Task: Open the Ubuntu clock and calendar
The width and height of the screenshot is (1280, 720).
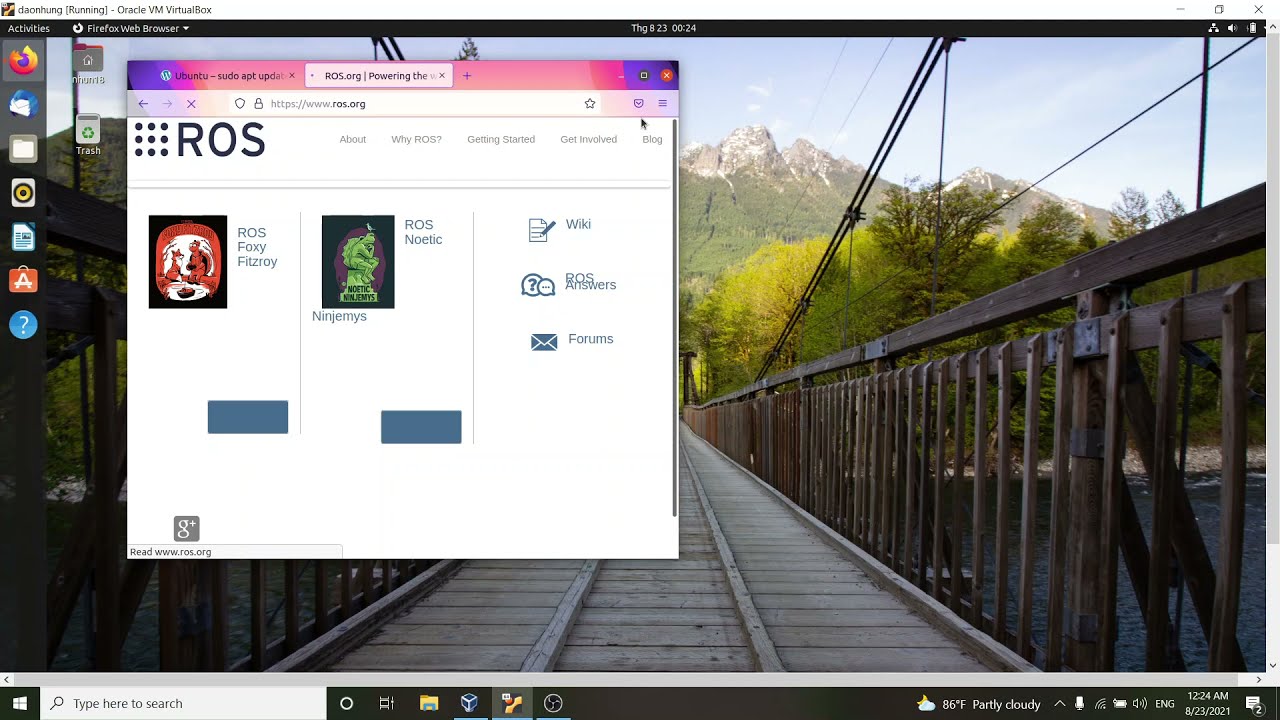Action: pyautogui.click(x=663, y=28)
